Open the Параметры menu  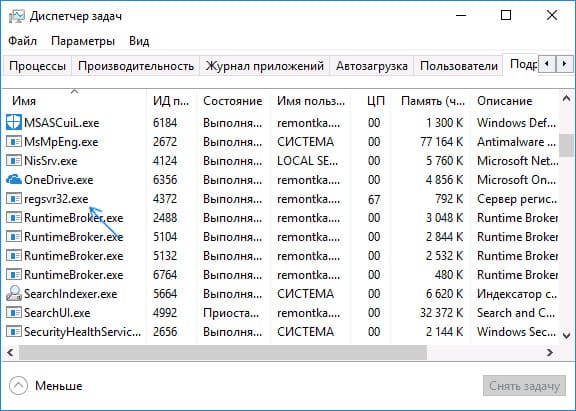pos(83,41)
